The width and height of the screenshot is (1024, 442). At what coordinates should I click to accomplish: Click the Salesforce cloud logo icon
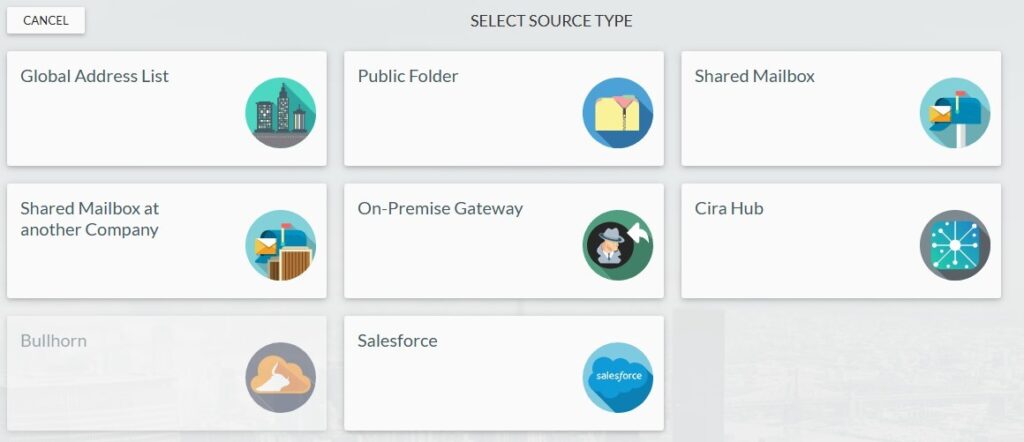618,378
